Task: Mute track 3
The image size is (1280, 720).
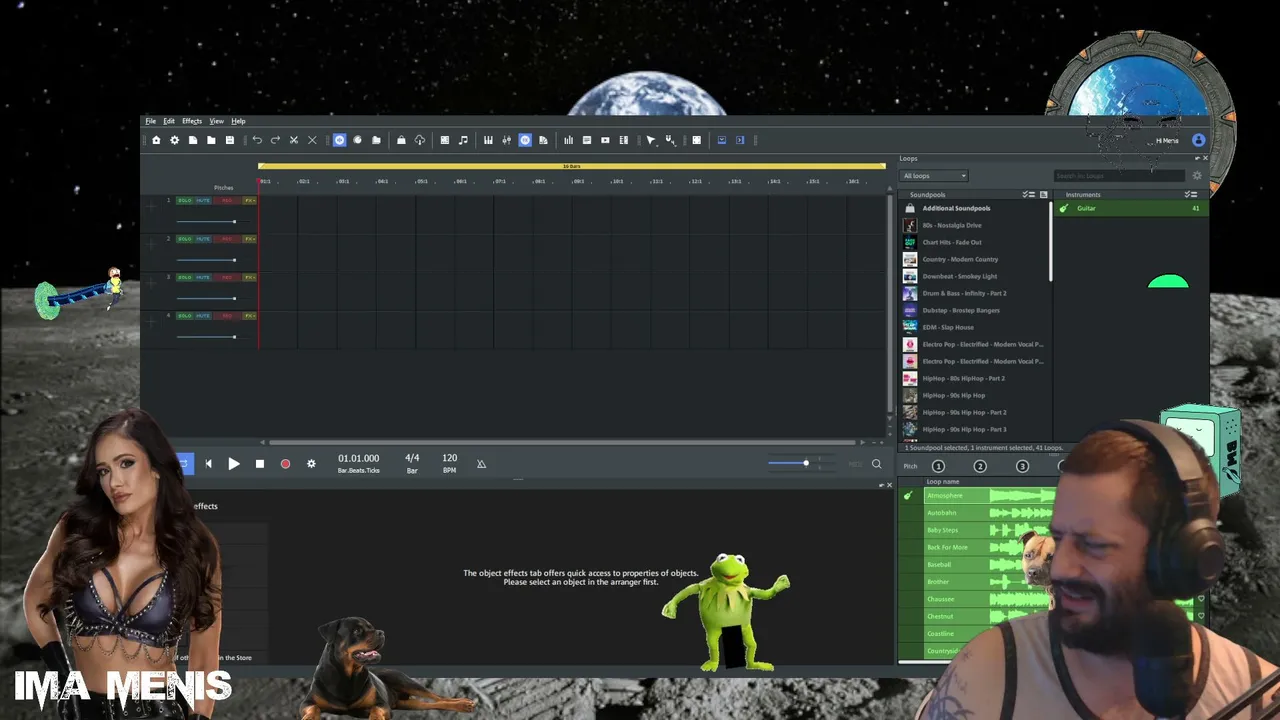Action: [203, 277]
